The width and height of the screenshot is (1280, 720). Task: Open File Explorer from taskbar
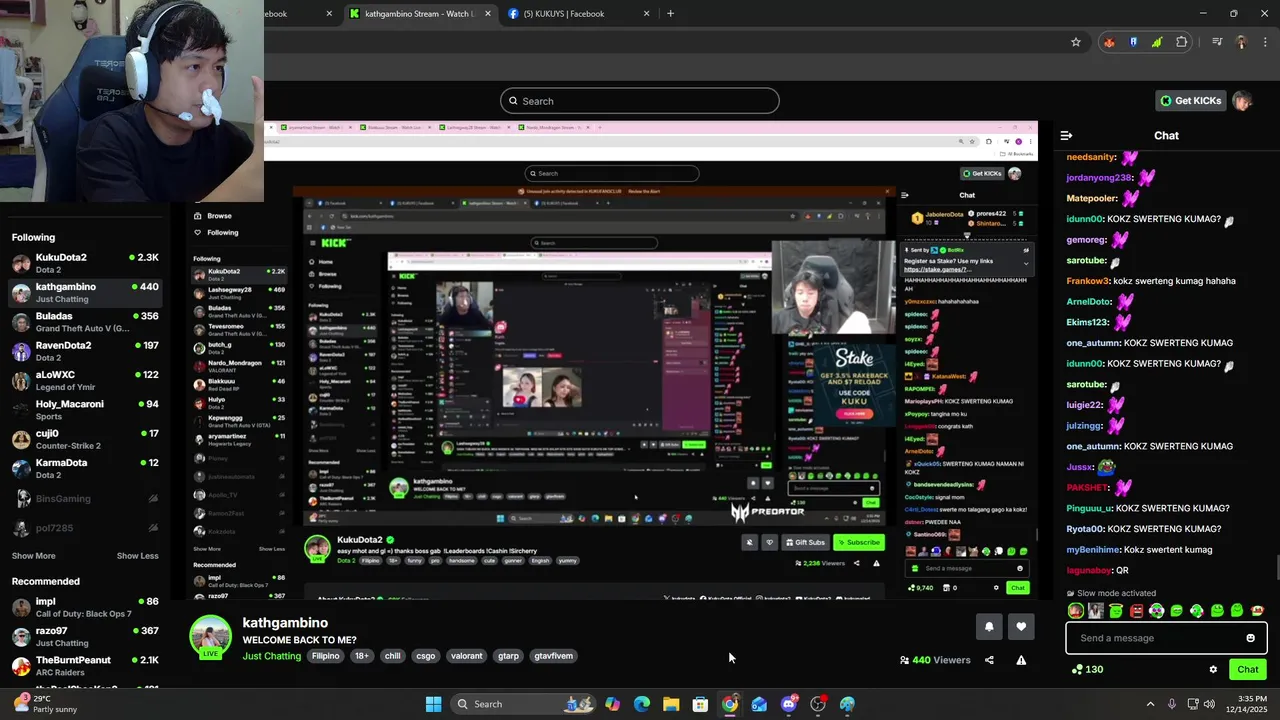pyautogui.click(x=671, y=704)
